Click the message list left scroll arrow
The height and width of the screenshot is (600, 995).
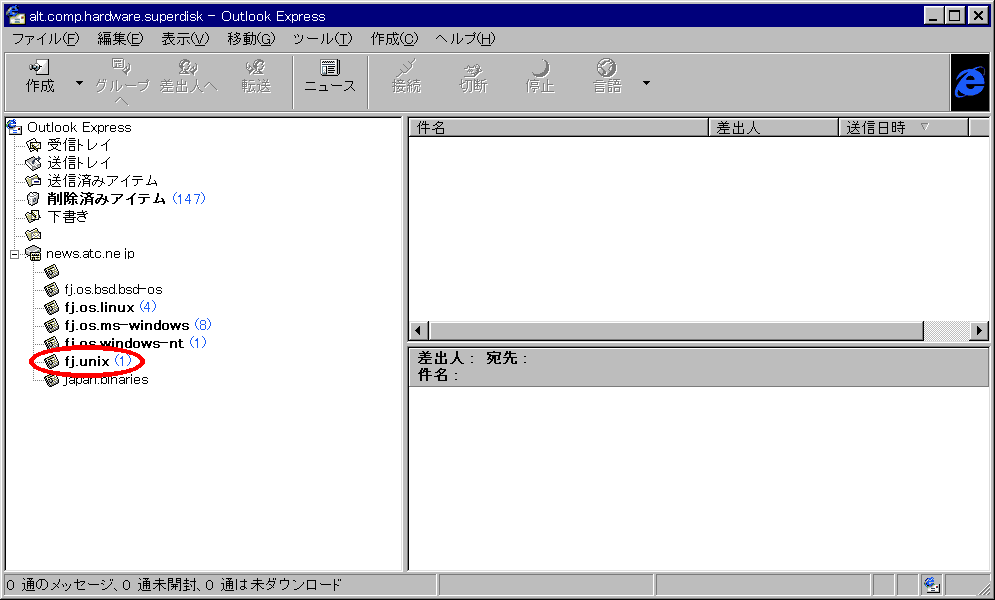coord(418,330)
